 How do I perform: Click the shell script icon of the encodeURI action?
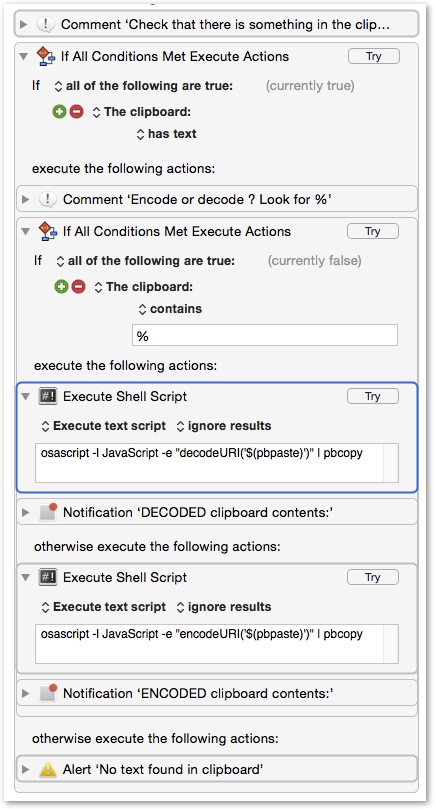(47, 577)
